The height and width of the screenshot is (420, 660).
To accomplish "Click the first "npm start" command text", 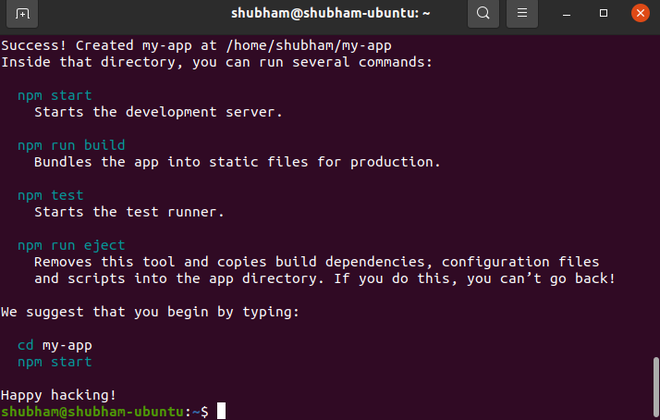I will tap(54, 95).
